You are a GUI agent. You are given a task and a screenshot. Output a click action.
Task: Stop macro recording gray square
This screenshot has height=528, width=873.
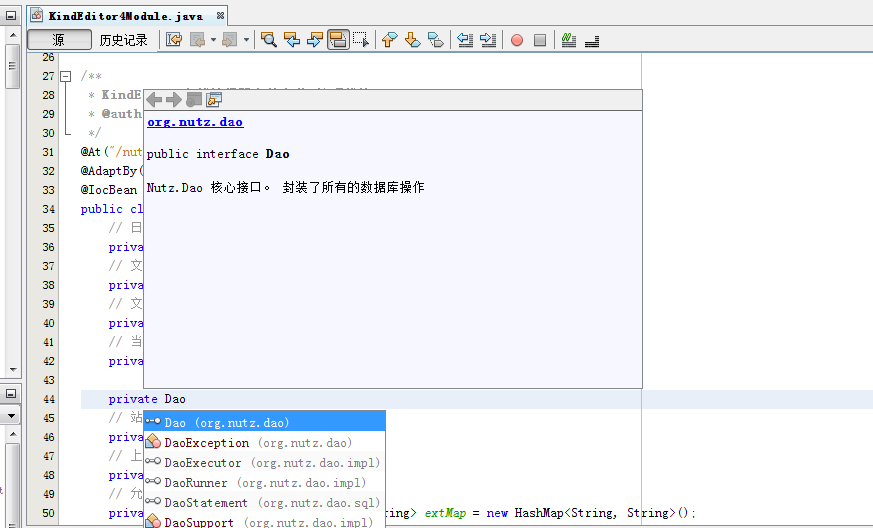[x=540, y=40]
